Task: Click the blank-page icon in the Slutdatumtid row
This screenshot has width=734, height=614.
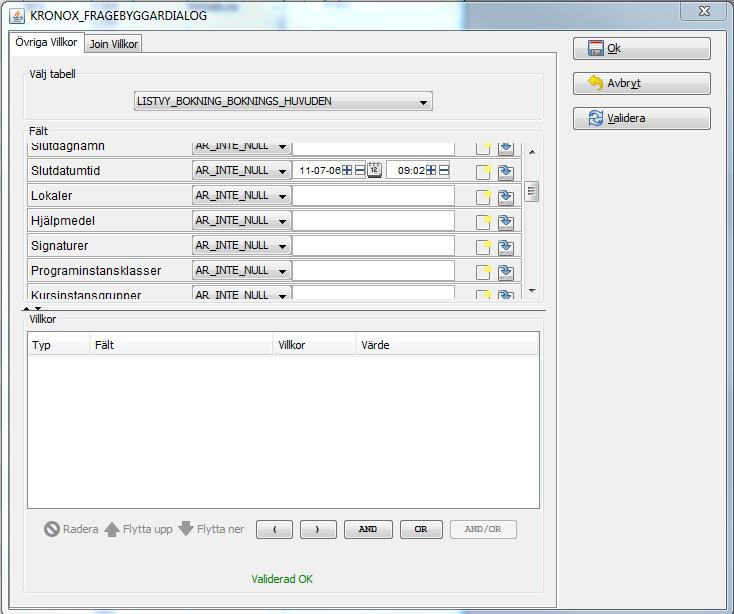Action: click(x=483, y=172)
